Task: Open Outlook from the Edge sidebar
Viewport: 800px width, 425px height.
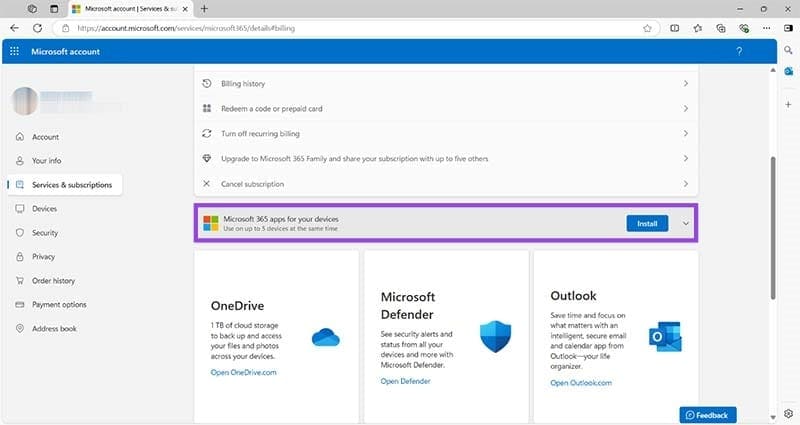Action: 788,71
